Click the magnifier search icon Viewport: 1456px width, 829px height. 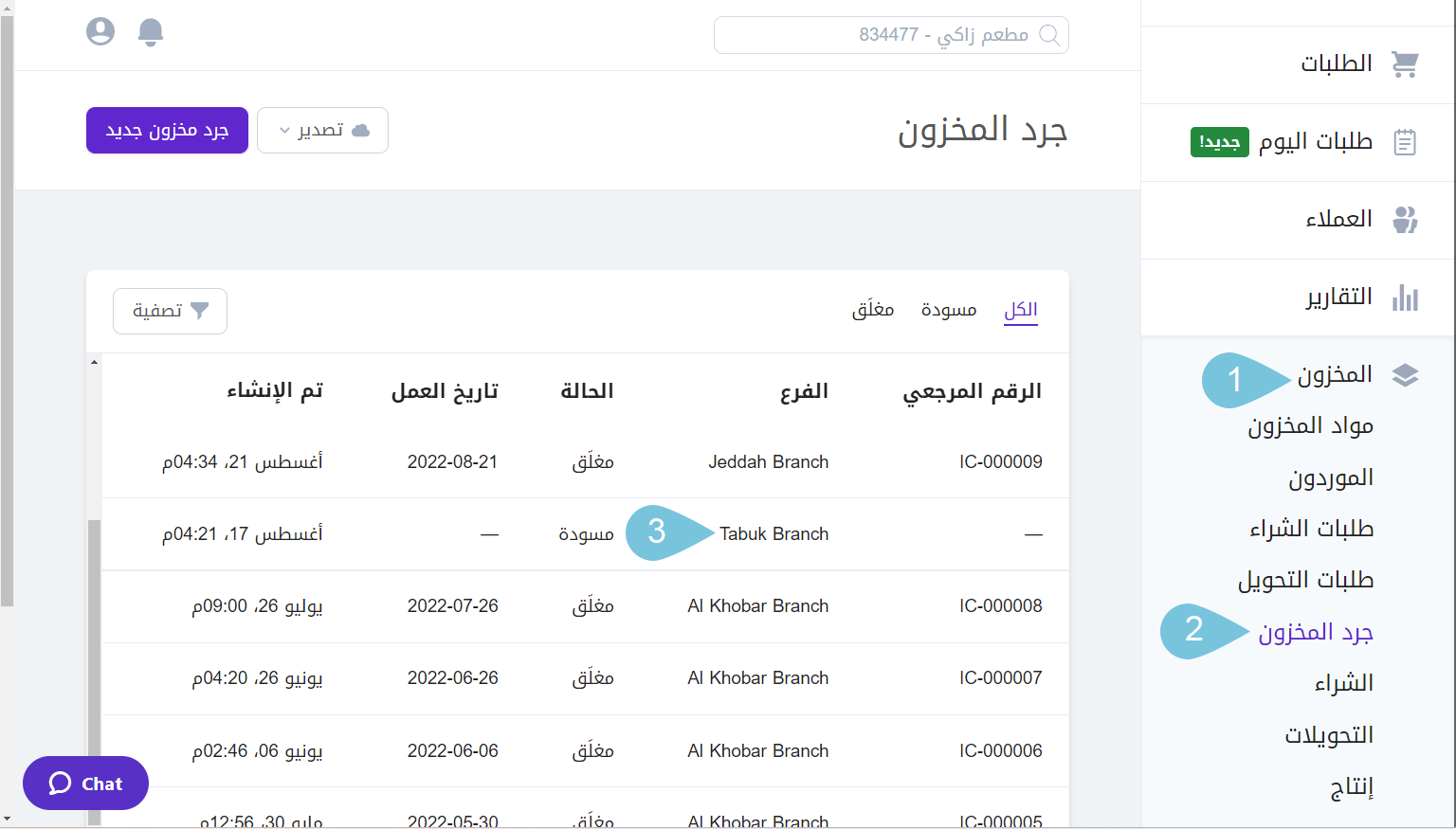(x=1049, y=35)
